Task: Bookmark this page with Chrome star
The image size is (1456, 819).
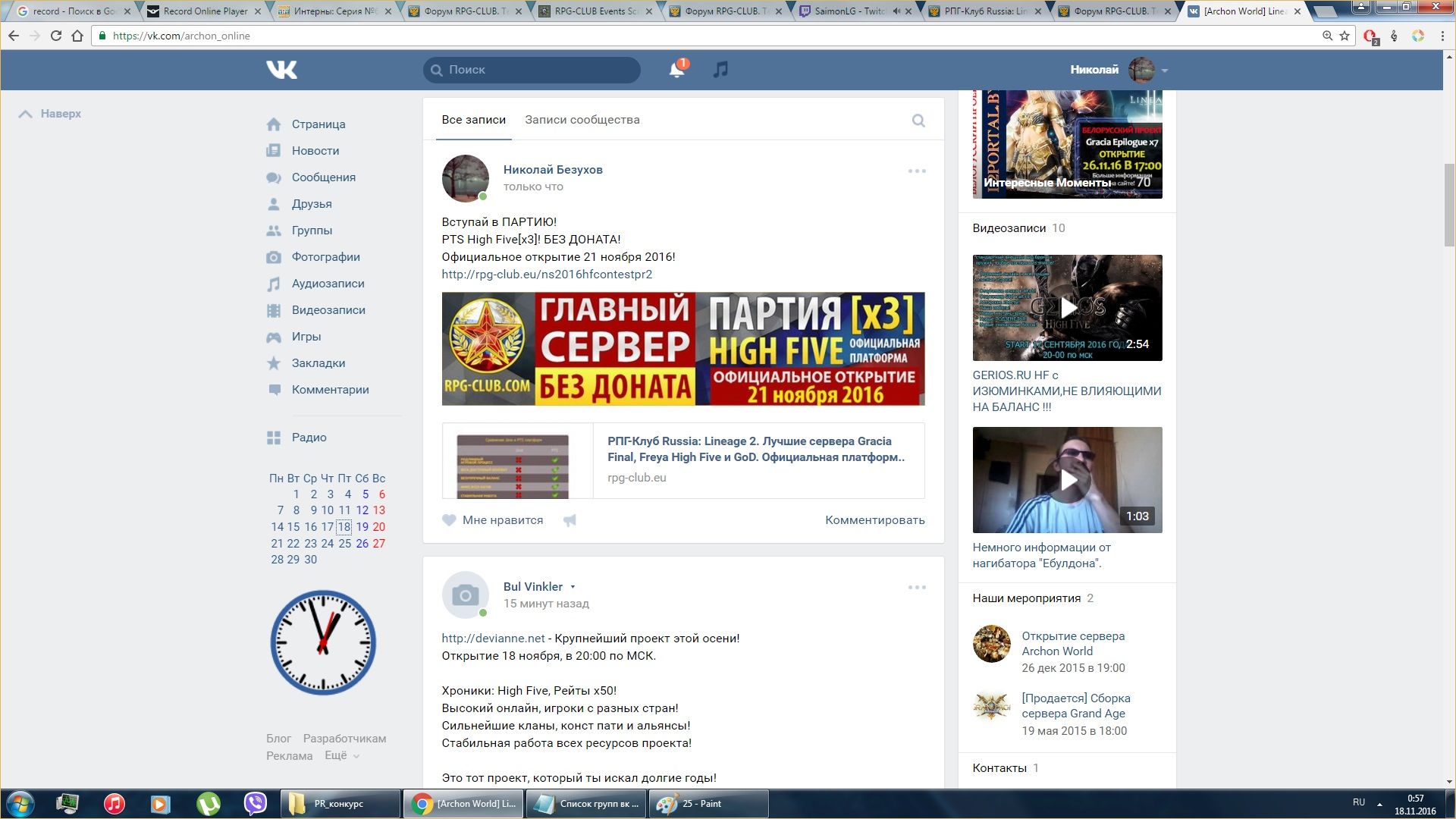Action: 1345,36
